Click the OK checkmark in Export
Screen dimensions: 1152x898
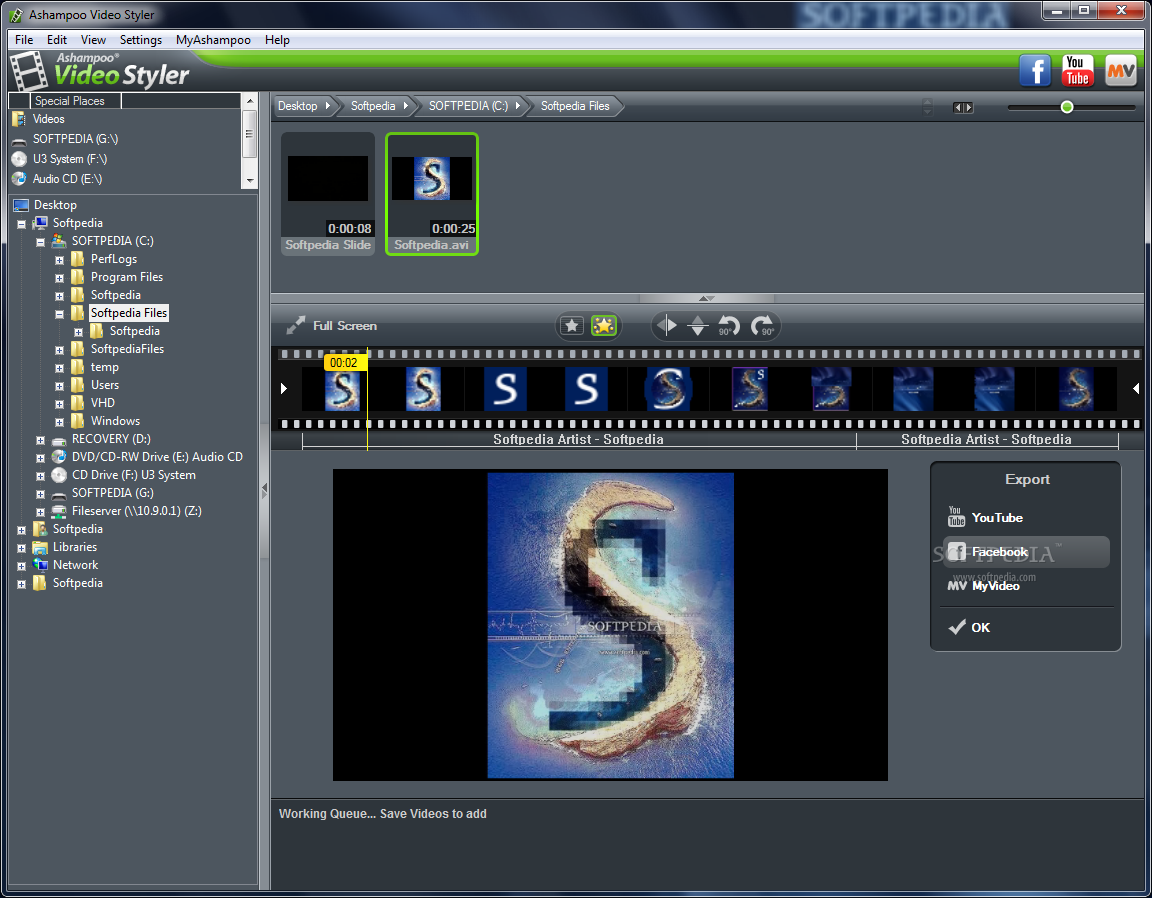pos(957,627)
